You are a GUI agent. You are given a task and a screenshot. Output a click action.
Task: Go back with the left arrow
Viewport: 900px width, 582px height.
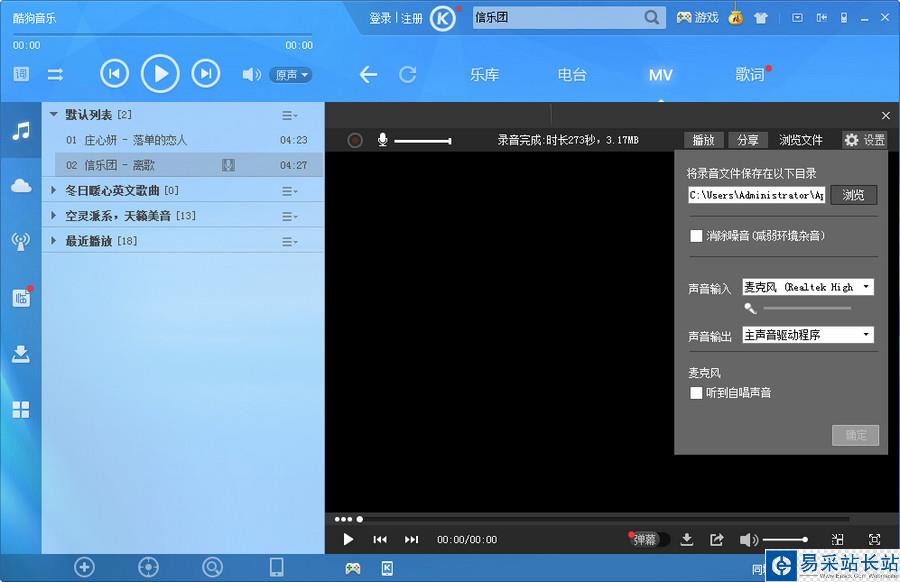point(368,75)
